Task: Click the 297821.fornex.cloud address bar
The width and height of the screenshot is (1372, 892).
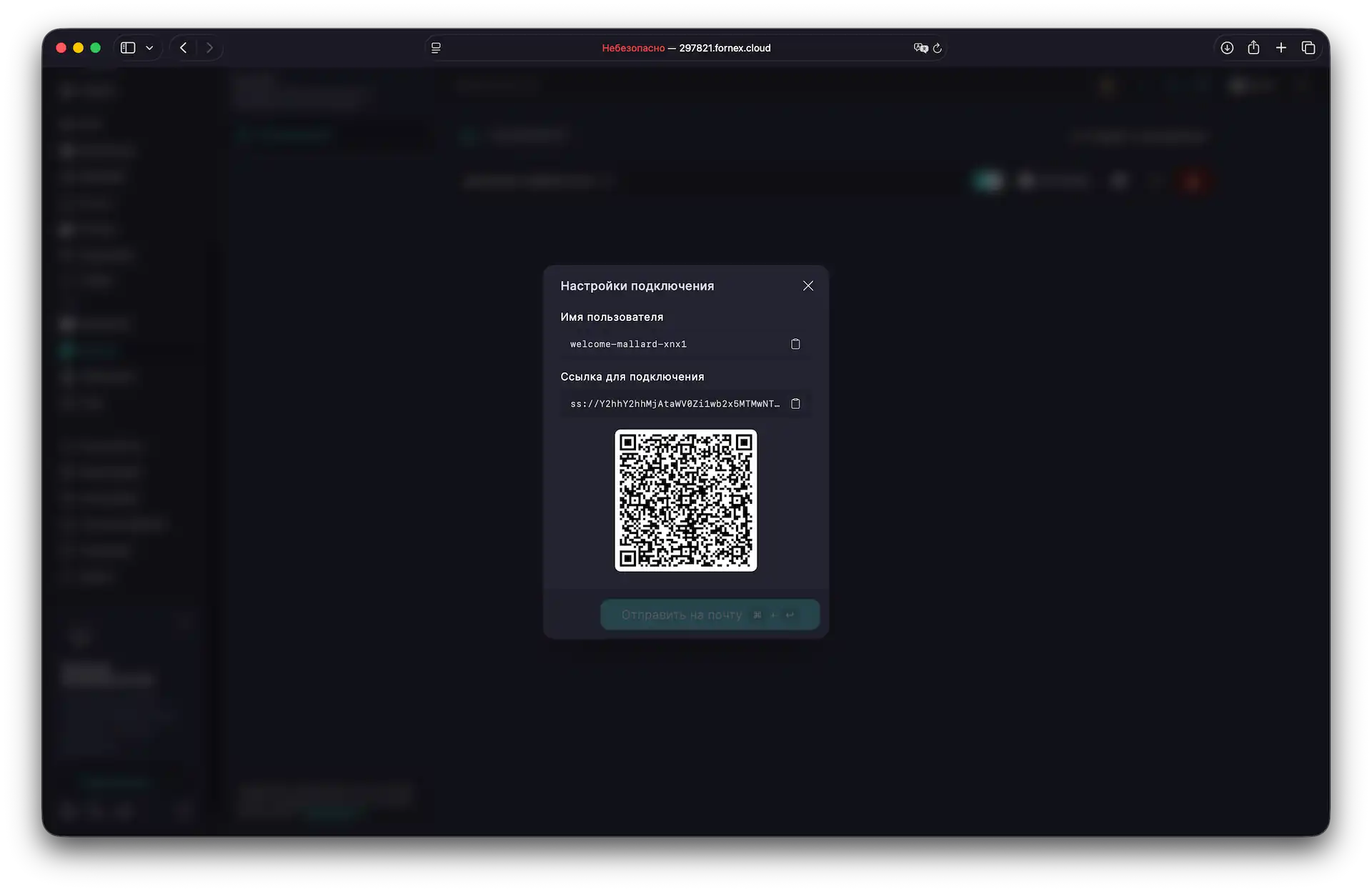Action: [x=725, y=48]
